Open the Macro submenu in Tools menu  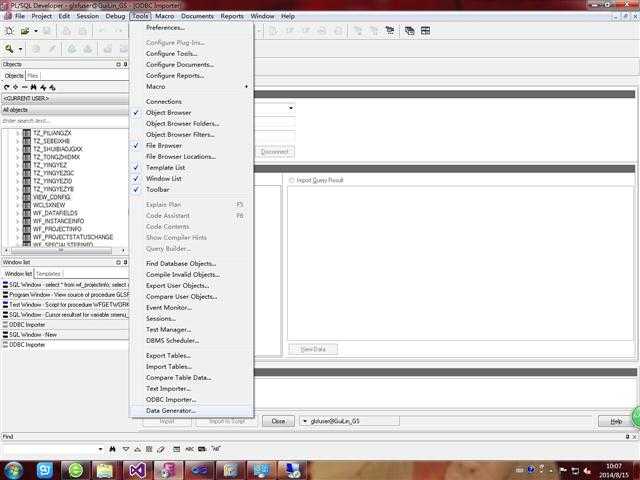pos(191,87)
